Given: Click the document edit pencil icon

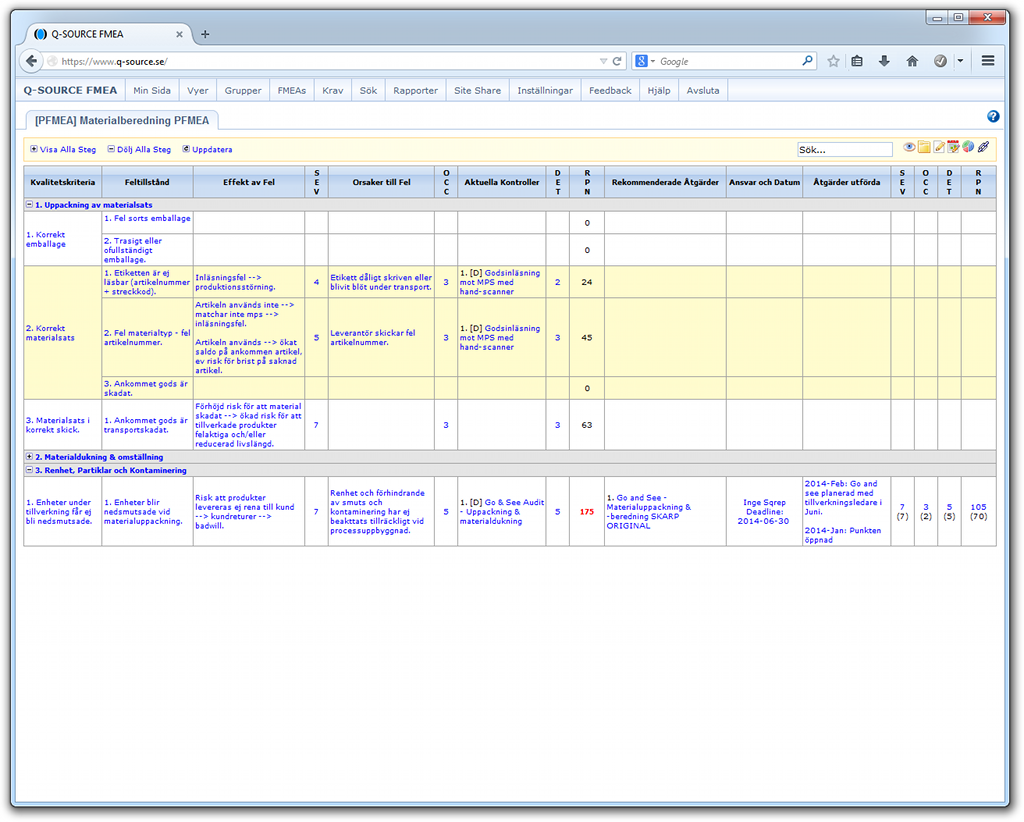Looking at the screenshot, I should point(939,148).
